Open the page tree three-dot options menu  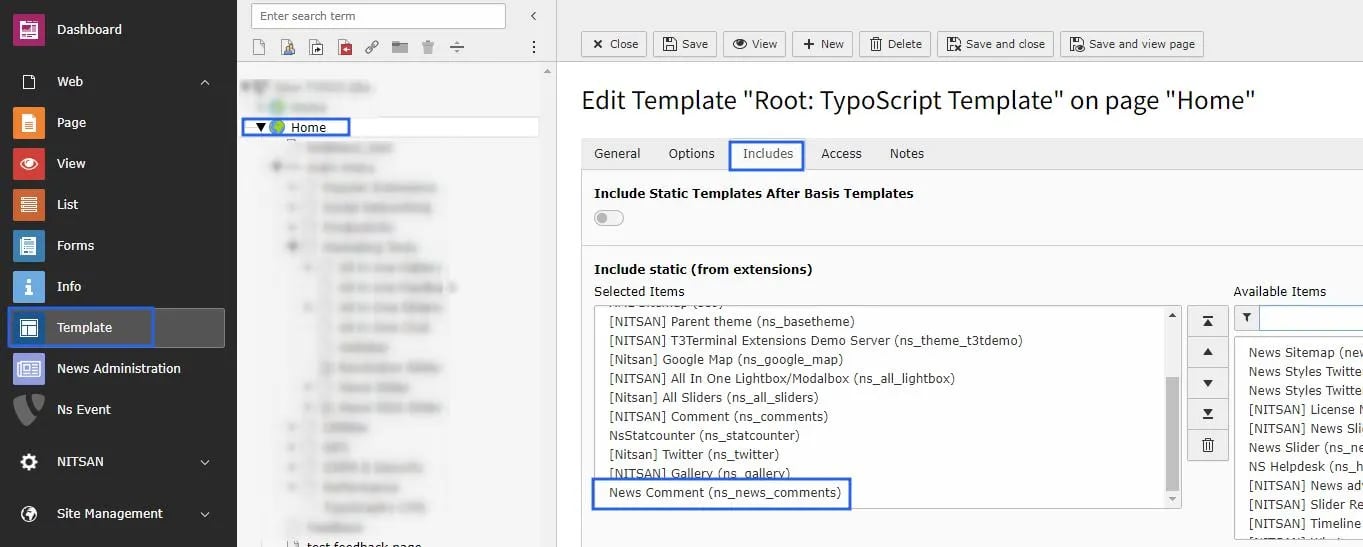(x=534, y=47)
